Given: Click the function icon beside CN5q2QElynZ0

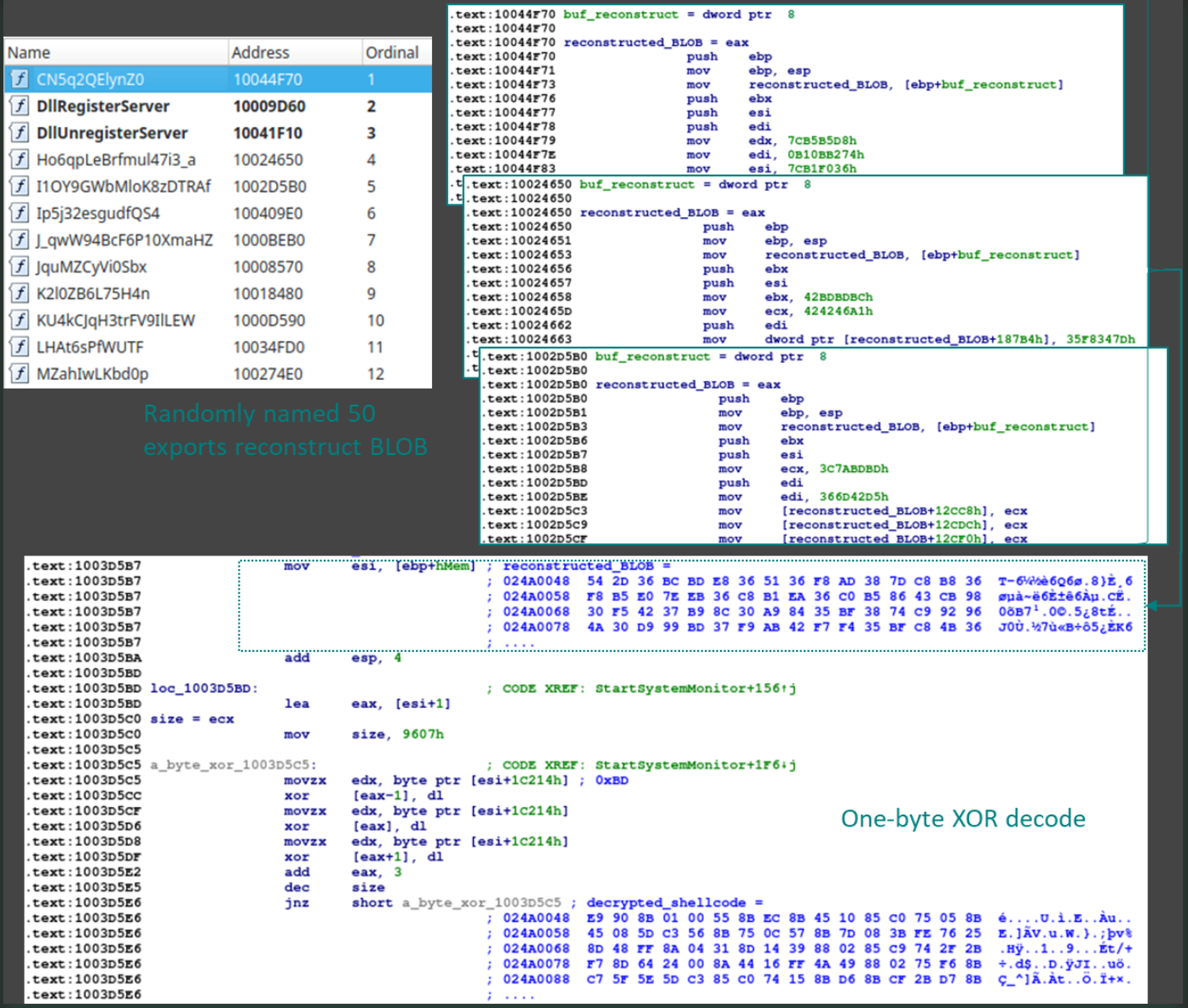Looking at the screenshot, I should 19,78.
